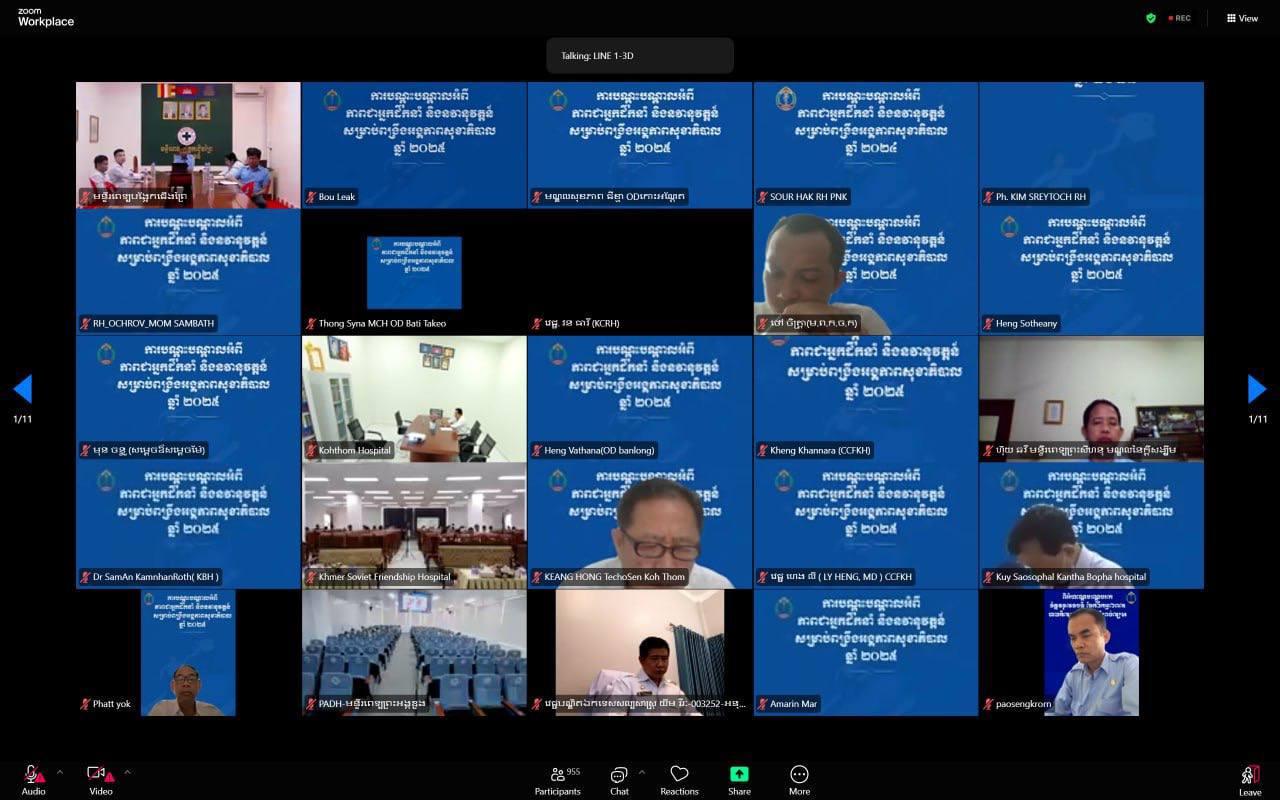
Task: Click the Leave meeting button
Action: pyautogui.click(x=1250, y=780)
